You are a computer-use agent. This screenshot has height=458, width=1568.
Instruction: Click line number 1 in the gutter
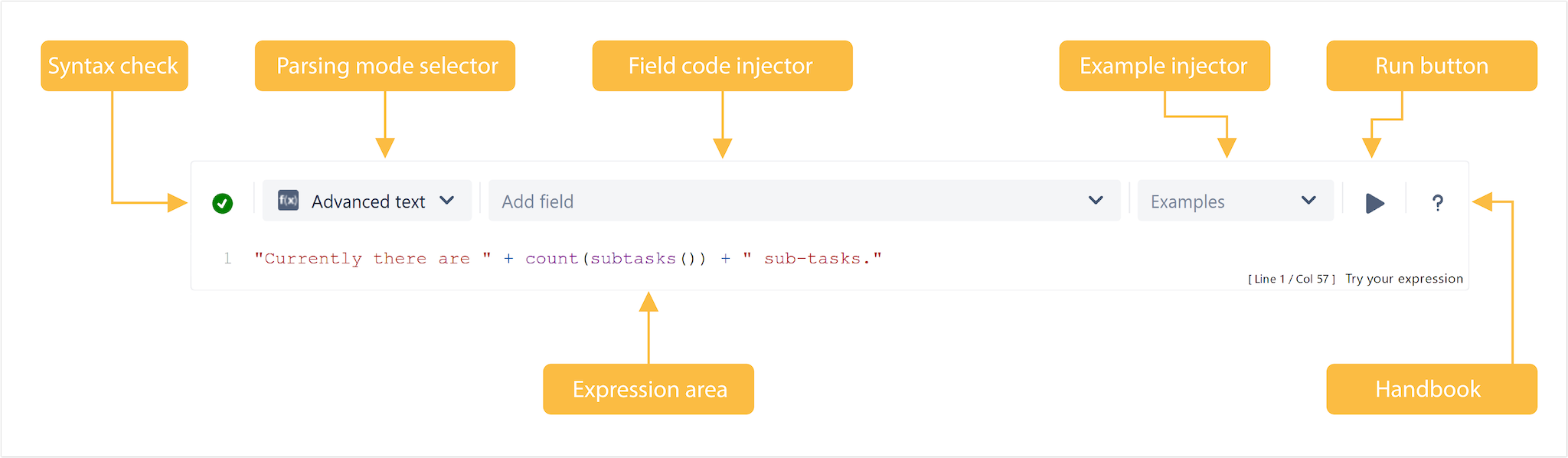(x=227, y=259)
